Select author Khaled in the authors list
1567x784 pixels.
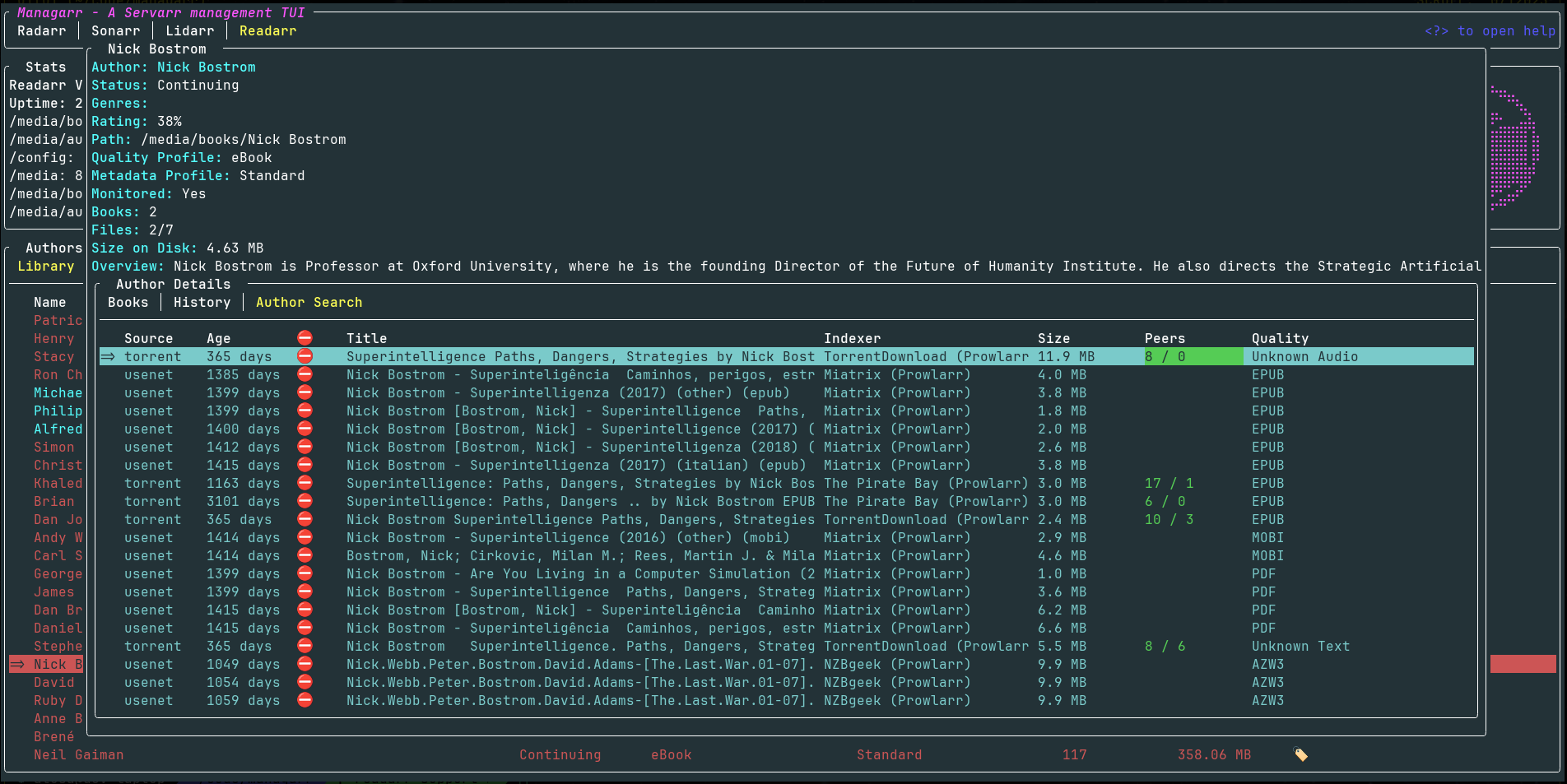tap(58, 483)
